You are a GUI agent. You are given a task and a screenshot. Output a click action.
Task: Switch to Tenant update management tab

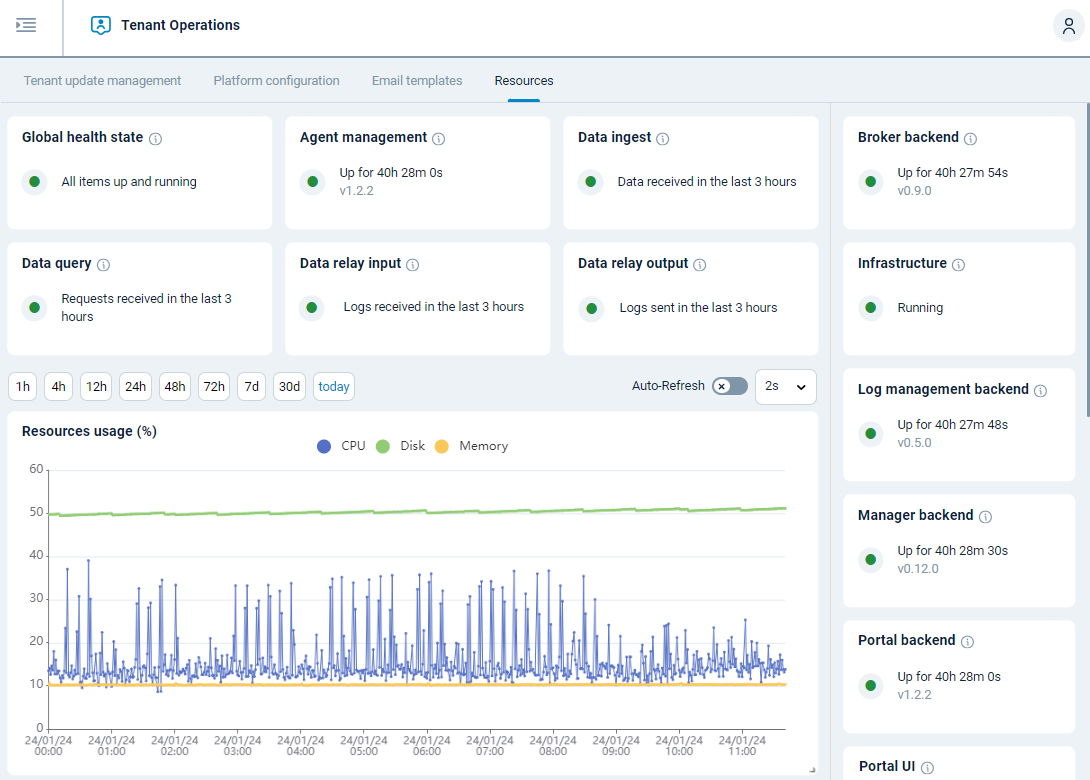[x=102, y=81]
